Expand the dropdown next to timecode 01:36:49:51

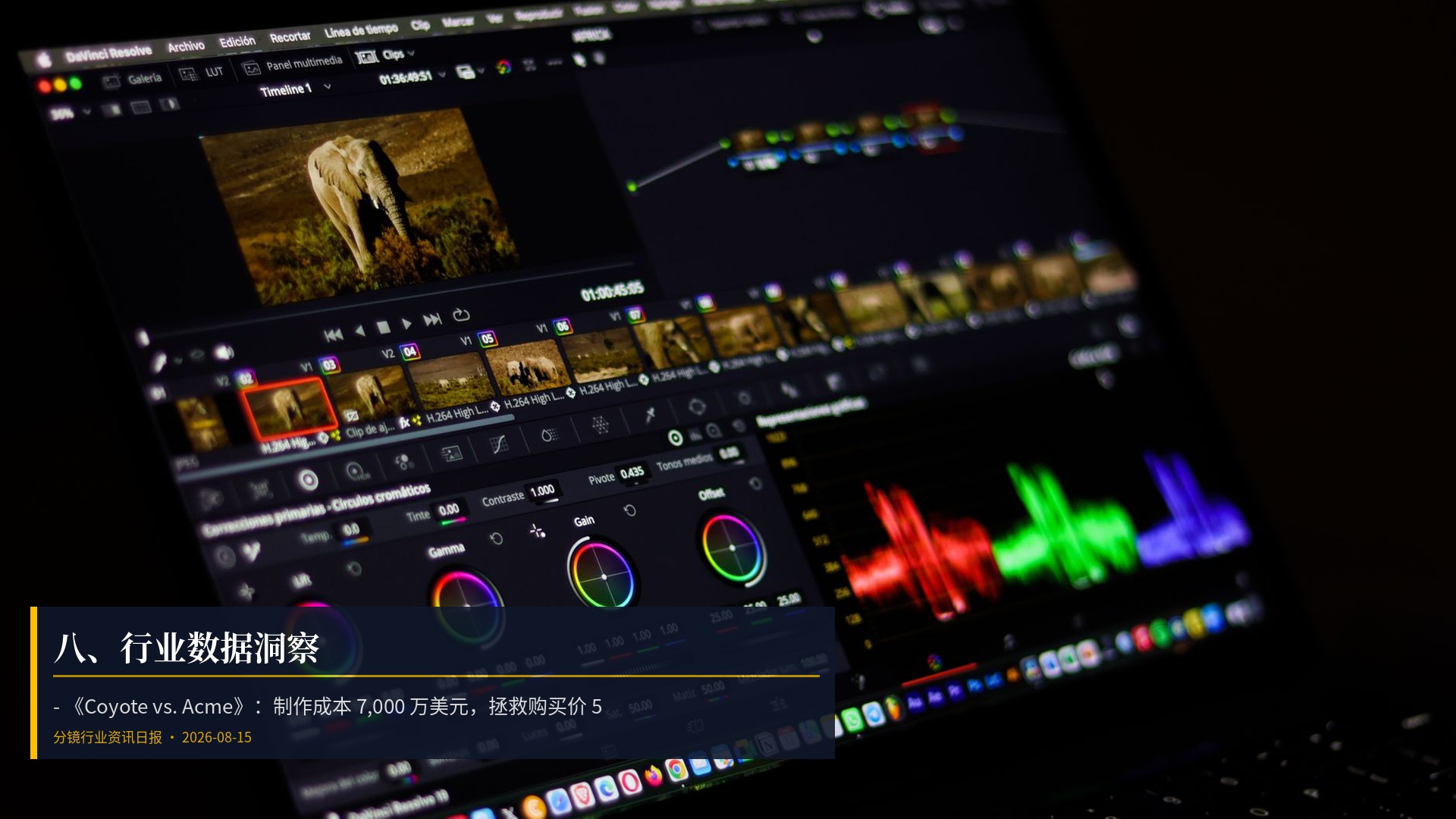tap(442, 75)
